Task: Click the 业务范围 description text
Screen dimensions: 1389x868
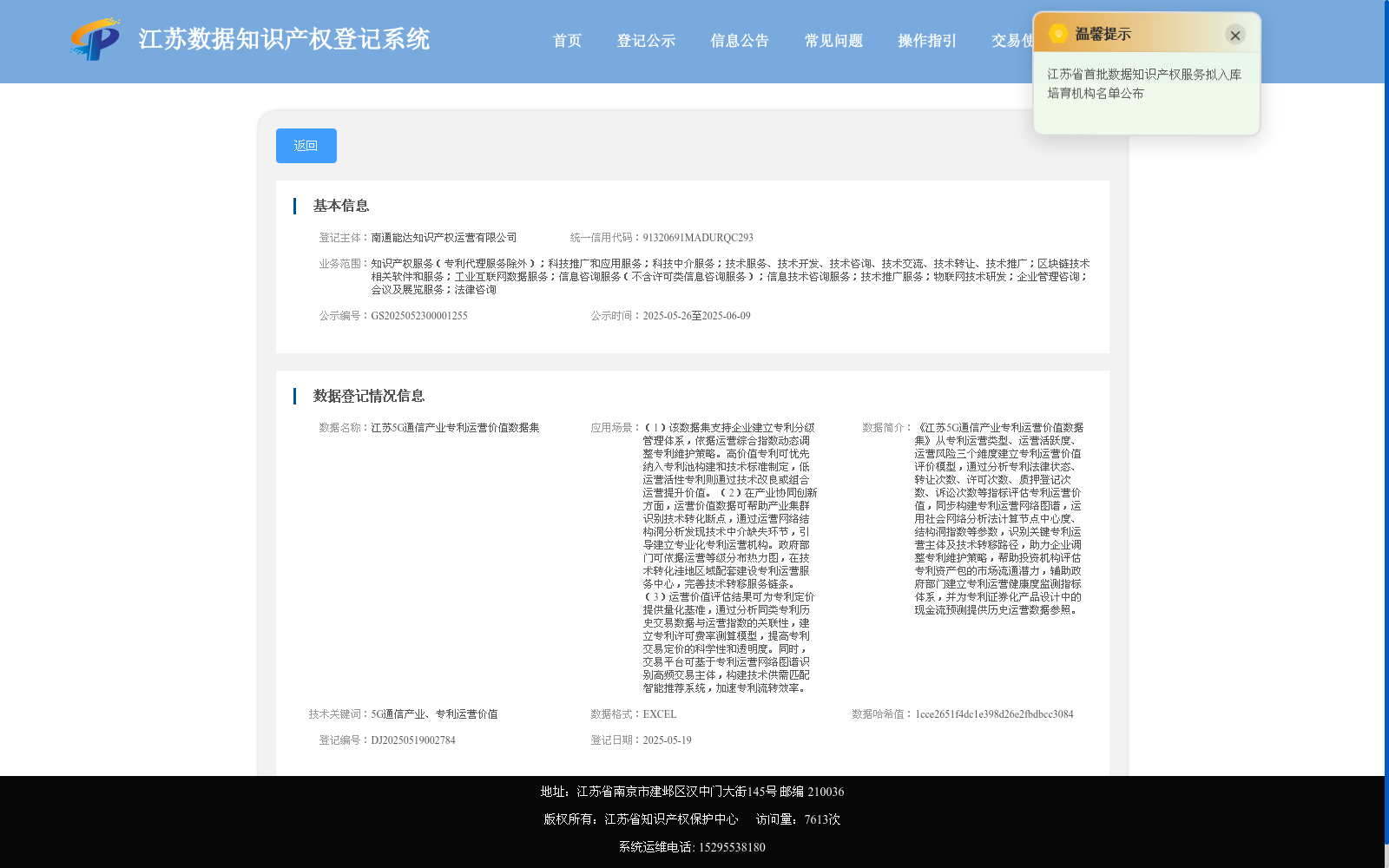Action: click(x=730, y=277)
